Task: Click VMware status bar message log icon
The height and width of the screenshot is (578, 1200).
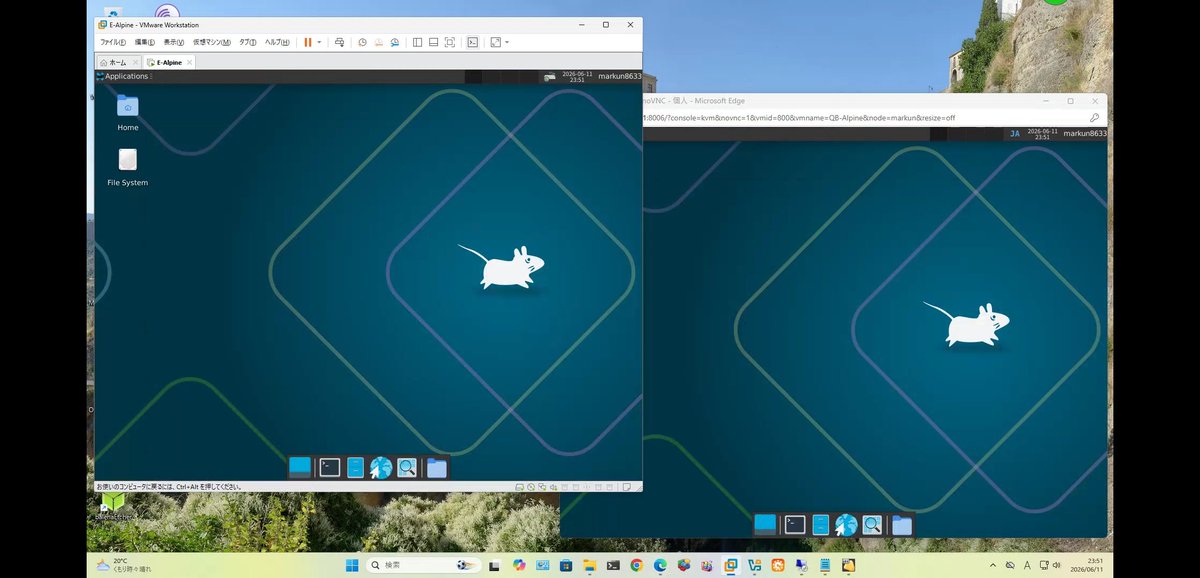Action: 626,487
